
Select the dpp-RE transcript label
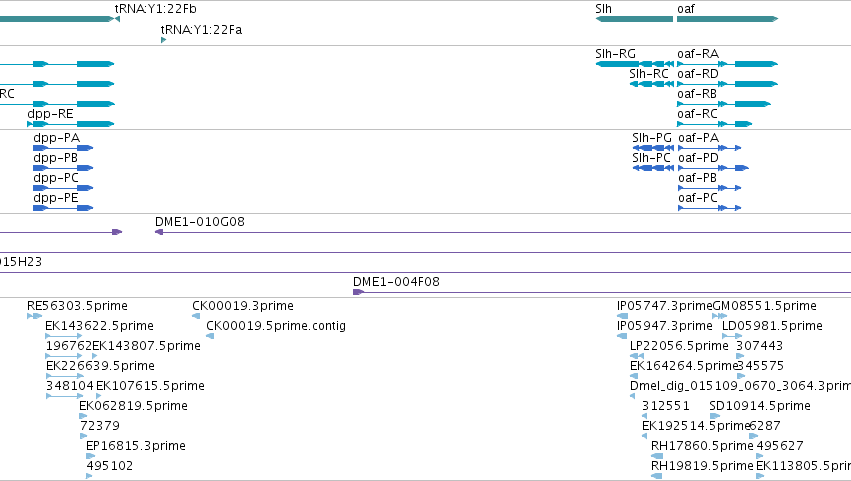coord(50,114)
